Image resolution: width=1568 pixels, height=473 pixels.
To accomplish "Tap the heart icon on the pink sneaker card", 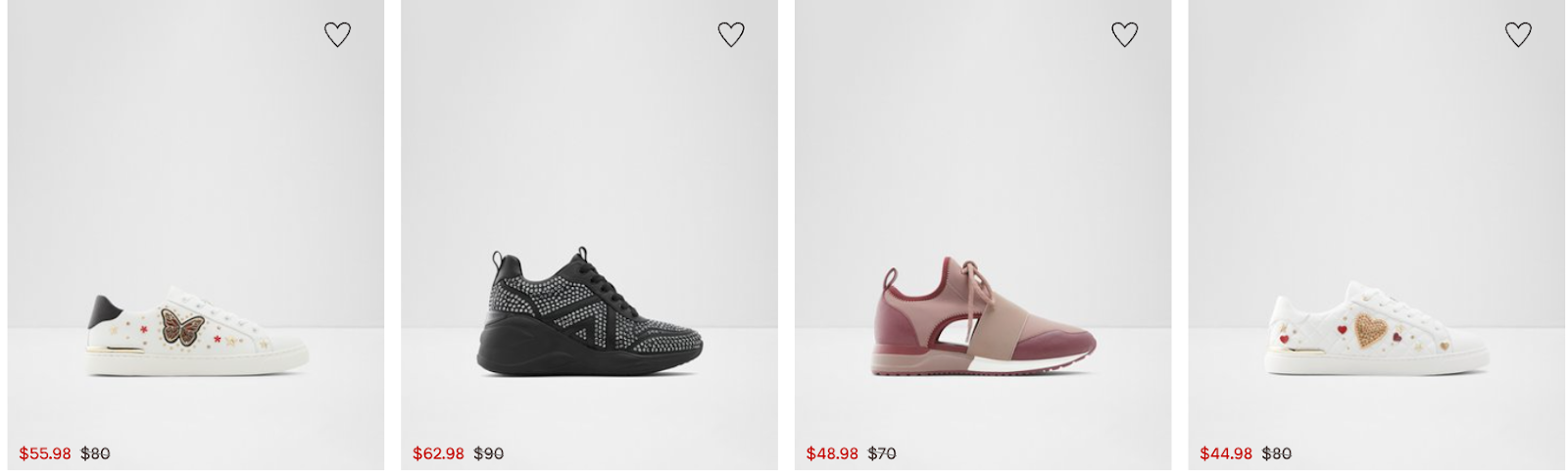I will (x=1124, y=34).
